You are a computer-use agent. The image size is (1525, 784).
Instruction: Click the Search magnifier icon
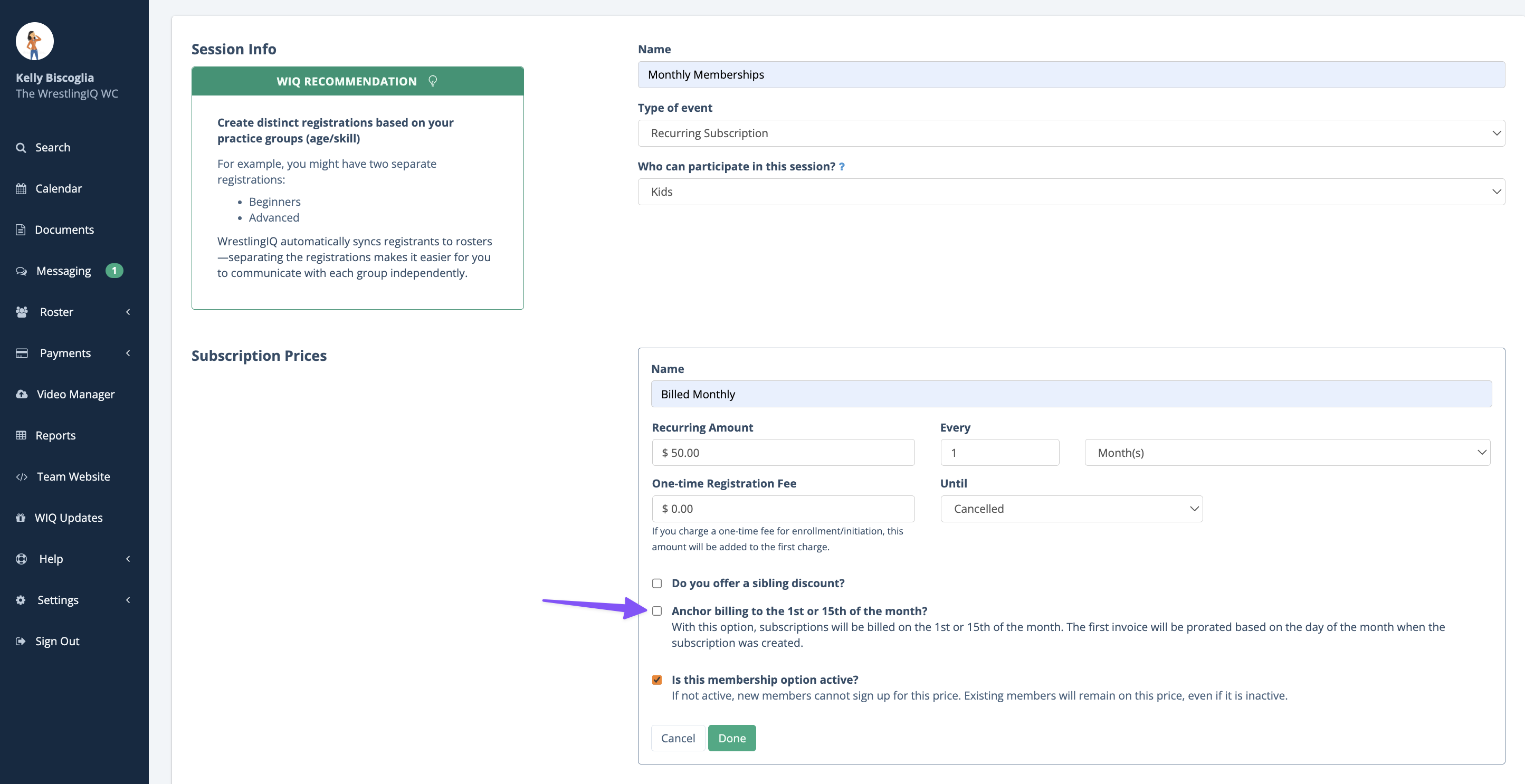pos(21,148)
